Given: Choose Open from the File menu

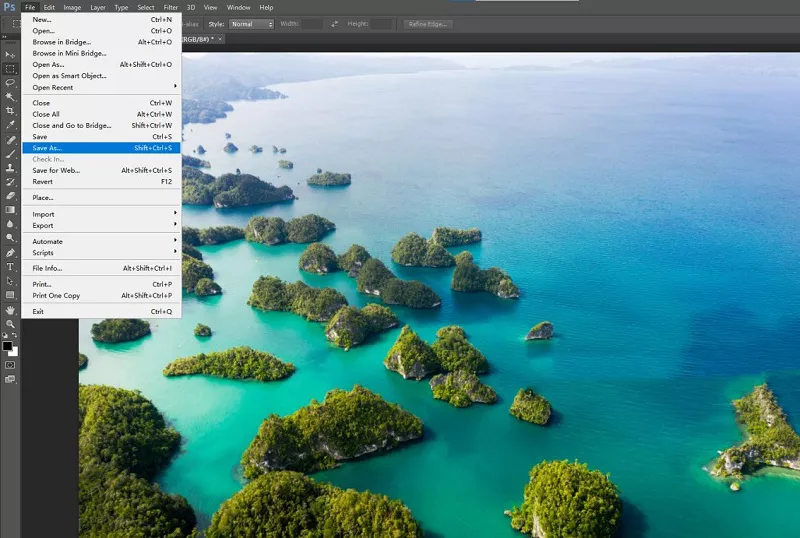Looking at the screenshot, I should [101, 31].
